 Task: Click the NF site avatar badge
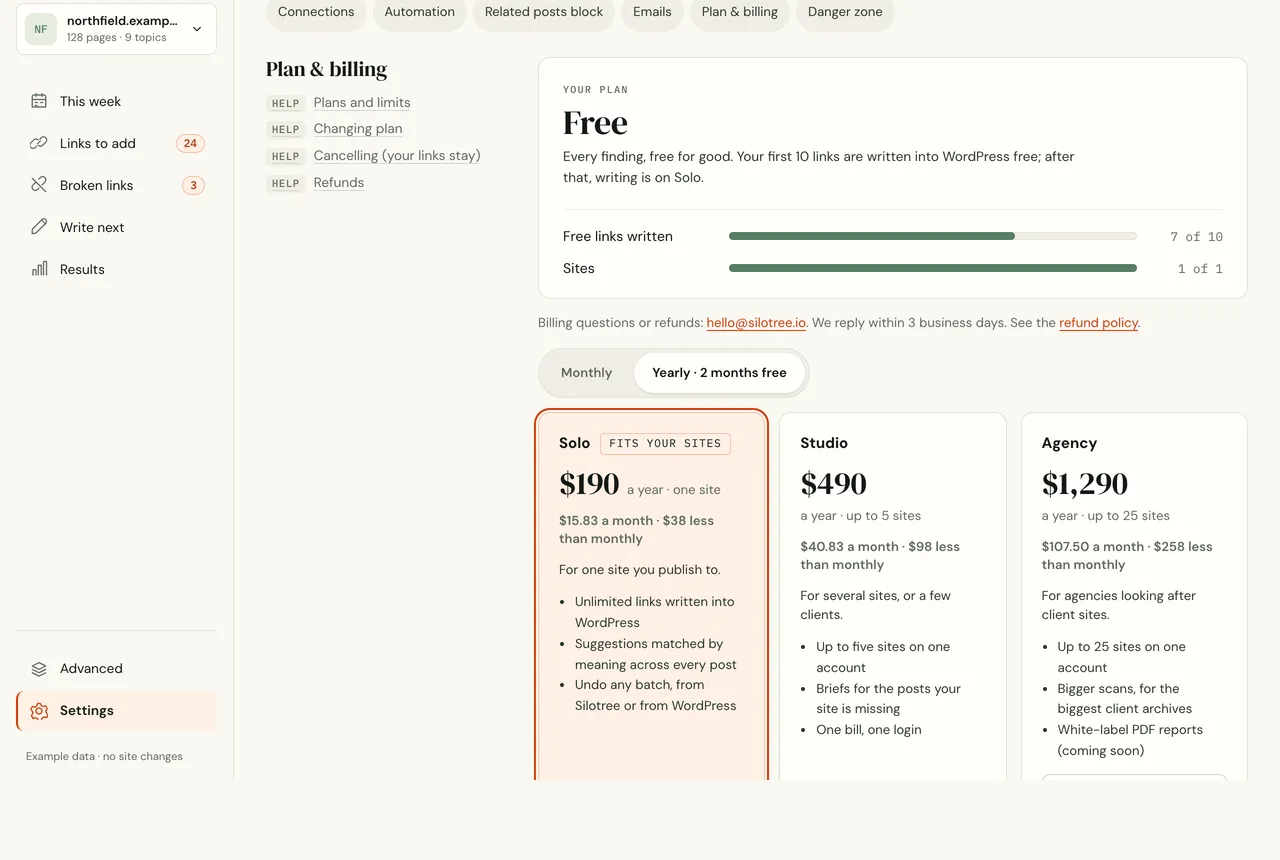tap(41, 29)
